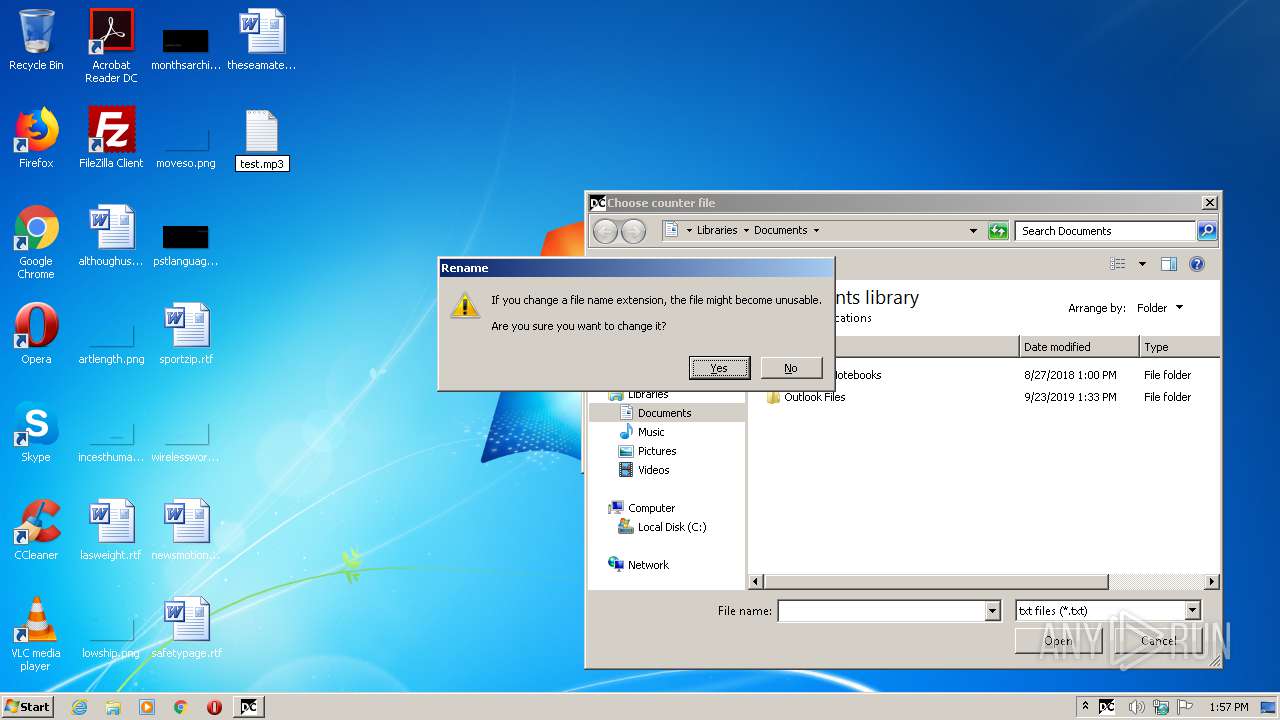
Task: Select VLC media player desktop shortcut
Action: pos(36,634)
